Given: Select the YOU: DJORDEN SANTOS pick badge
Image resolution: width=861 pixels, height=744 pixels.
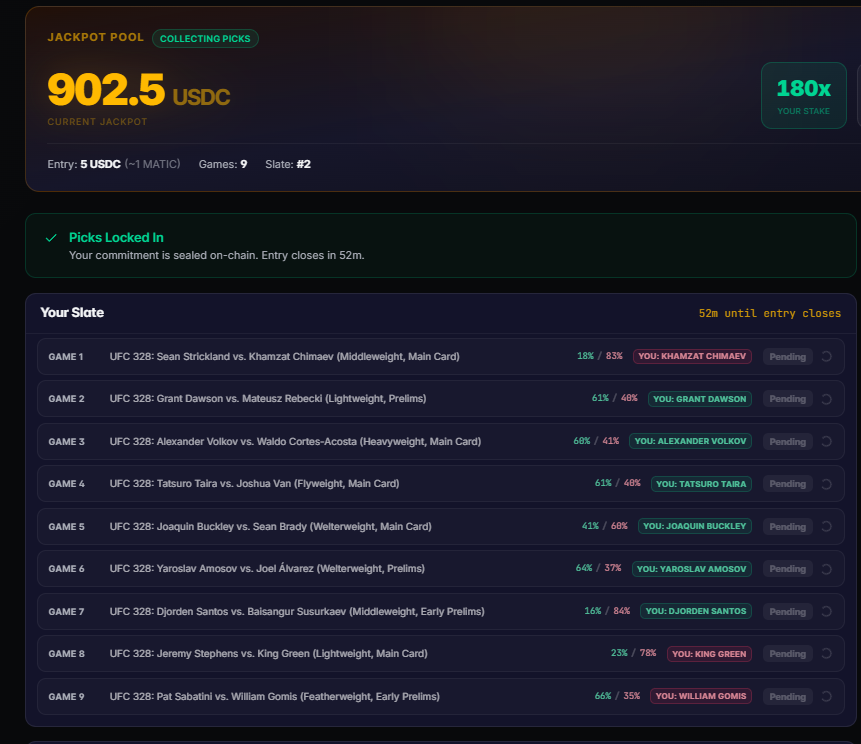Looking at the screenshot, I should (x=696, y=611).
